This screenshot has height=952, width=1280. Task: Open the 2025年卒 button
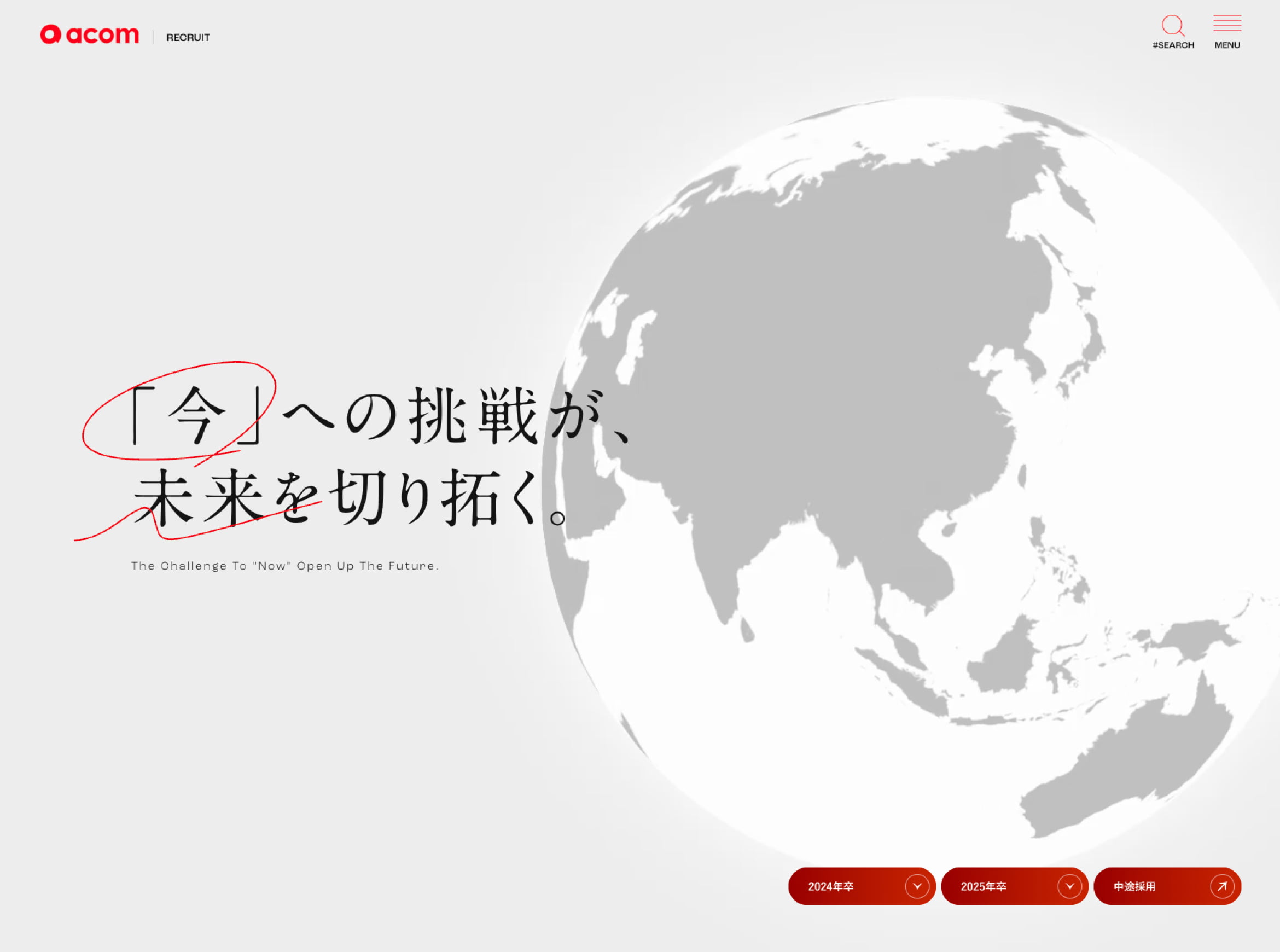(1015, 886)
